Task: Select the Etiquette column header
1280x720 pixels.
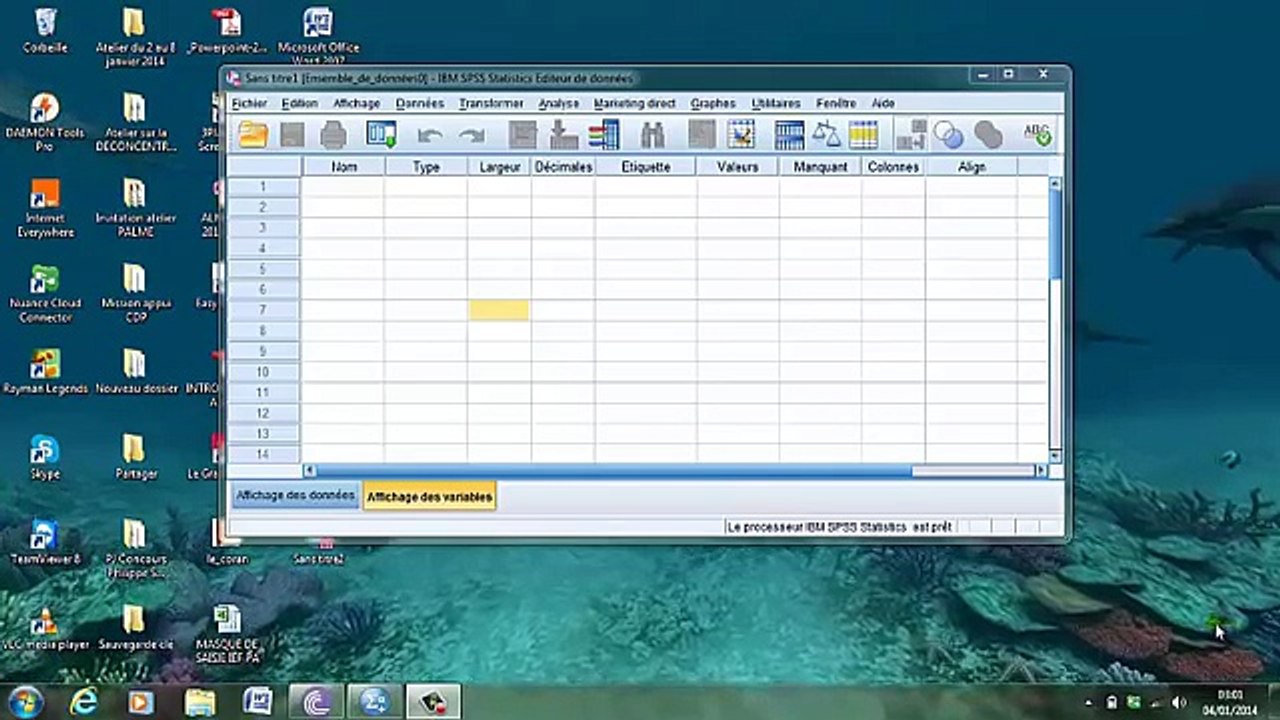Action: (x=646, y=167)
